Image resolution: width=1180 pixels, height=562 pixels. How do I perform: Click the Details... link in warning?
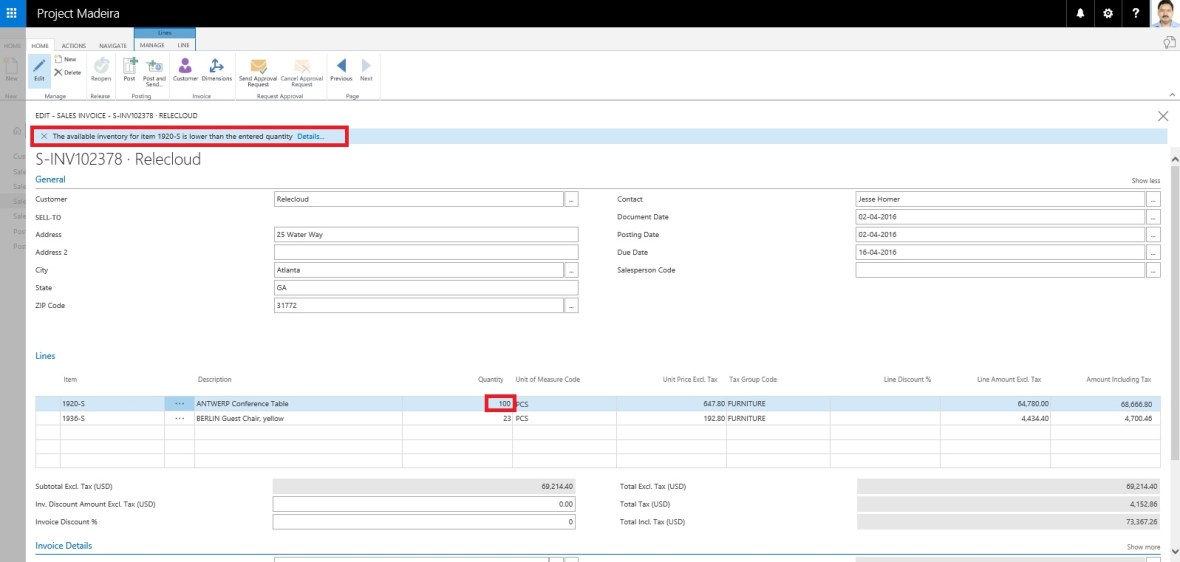pos(311,136)
